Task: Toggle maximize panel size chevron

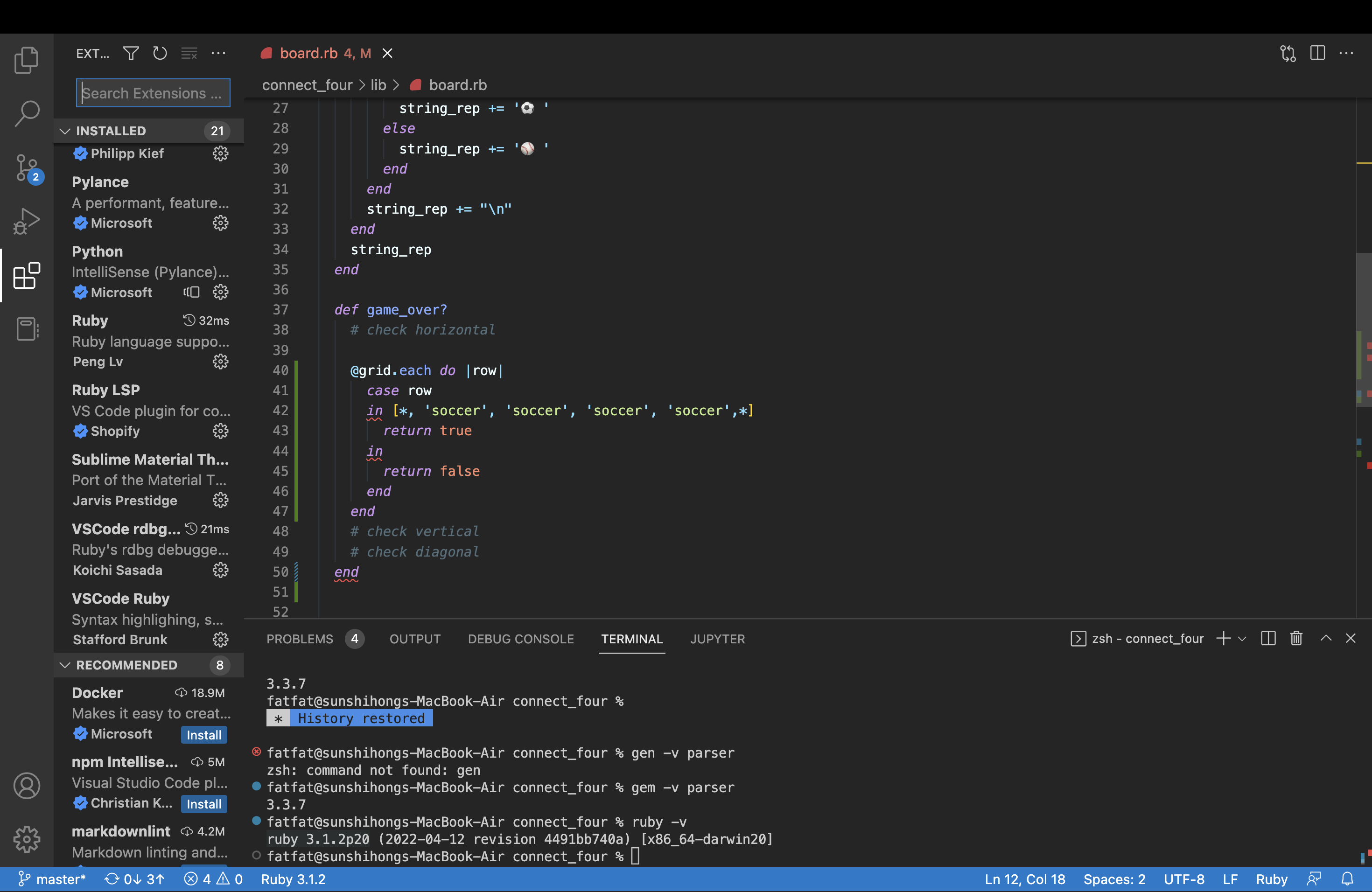Action: click(x=1326, y=639)
